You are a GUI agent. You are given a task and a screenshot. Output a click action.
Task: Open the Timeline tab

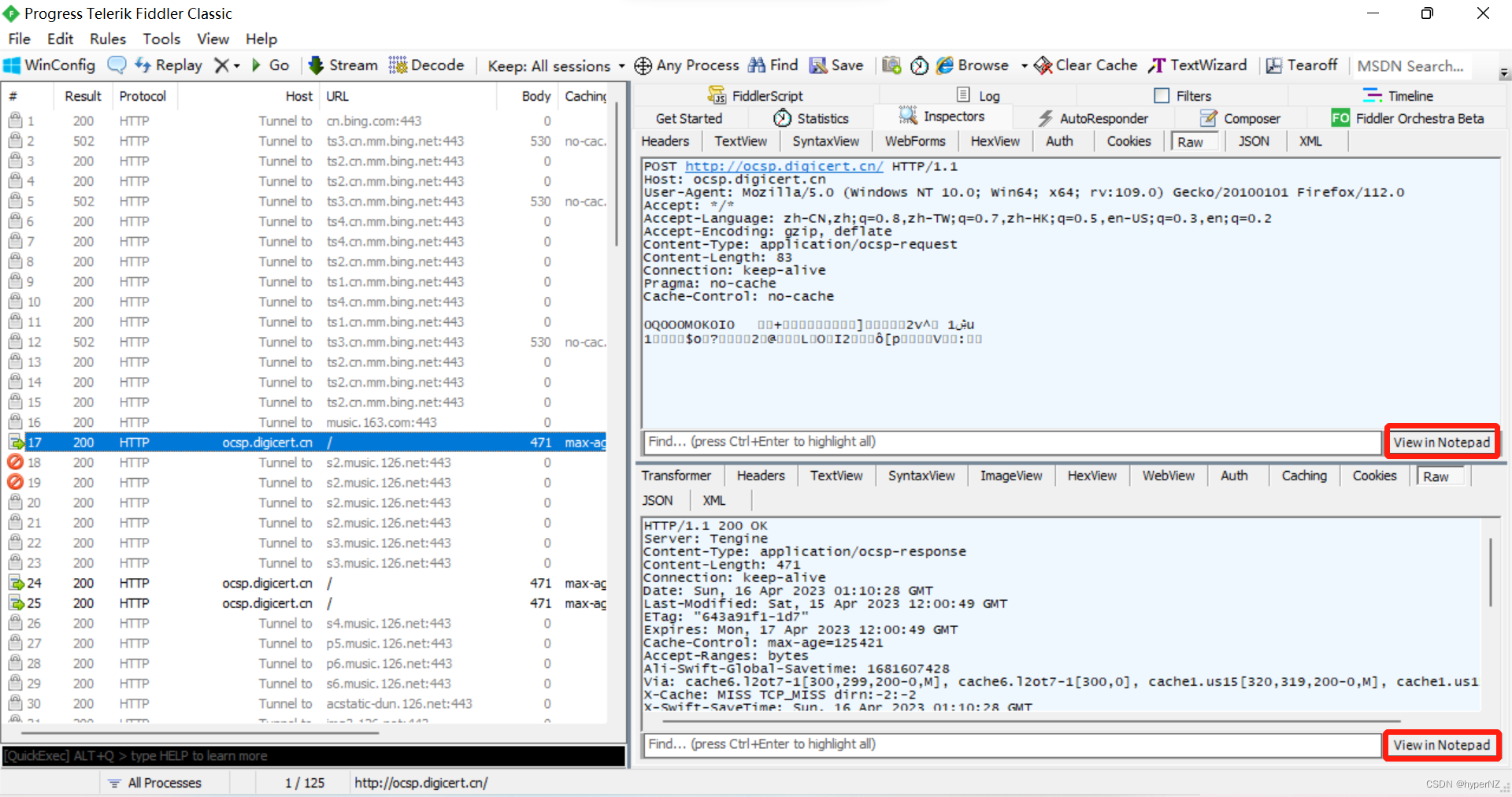click(x=1398, y=95)
